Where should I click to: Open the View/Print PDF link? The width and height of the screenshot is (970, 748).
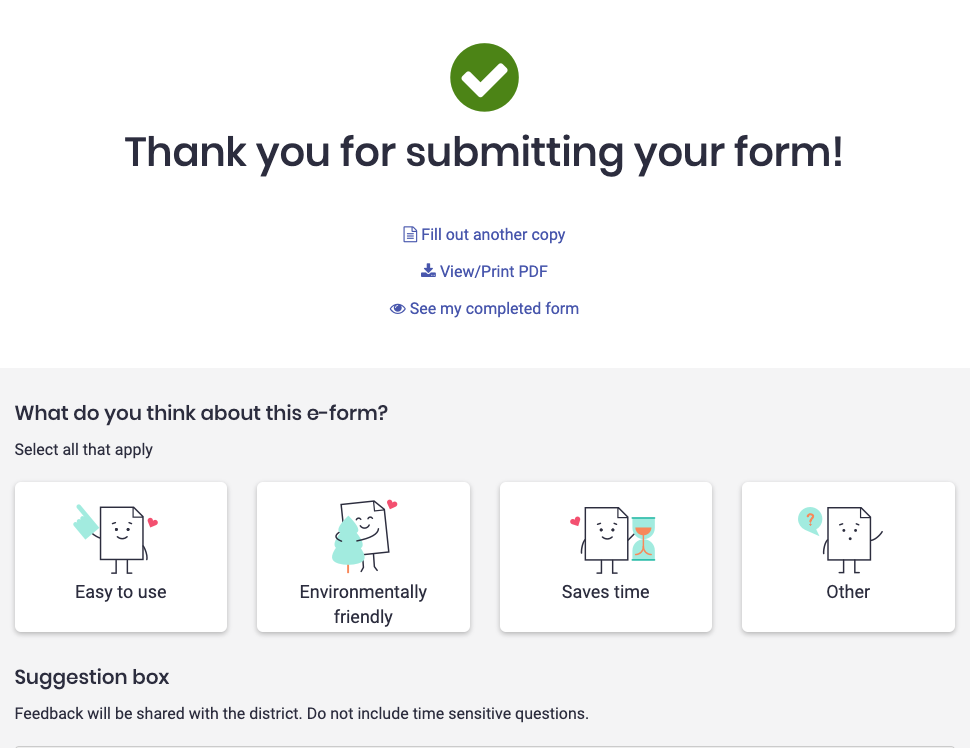point(494,272)
